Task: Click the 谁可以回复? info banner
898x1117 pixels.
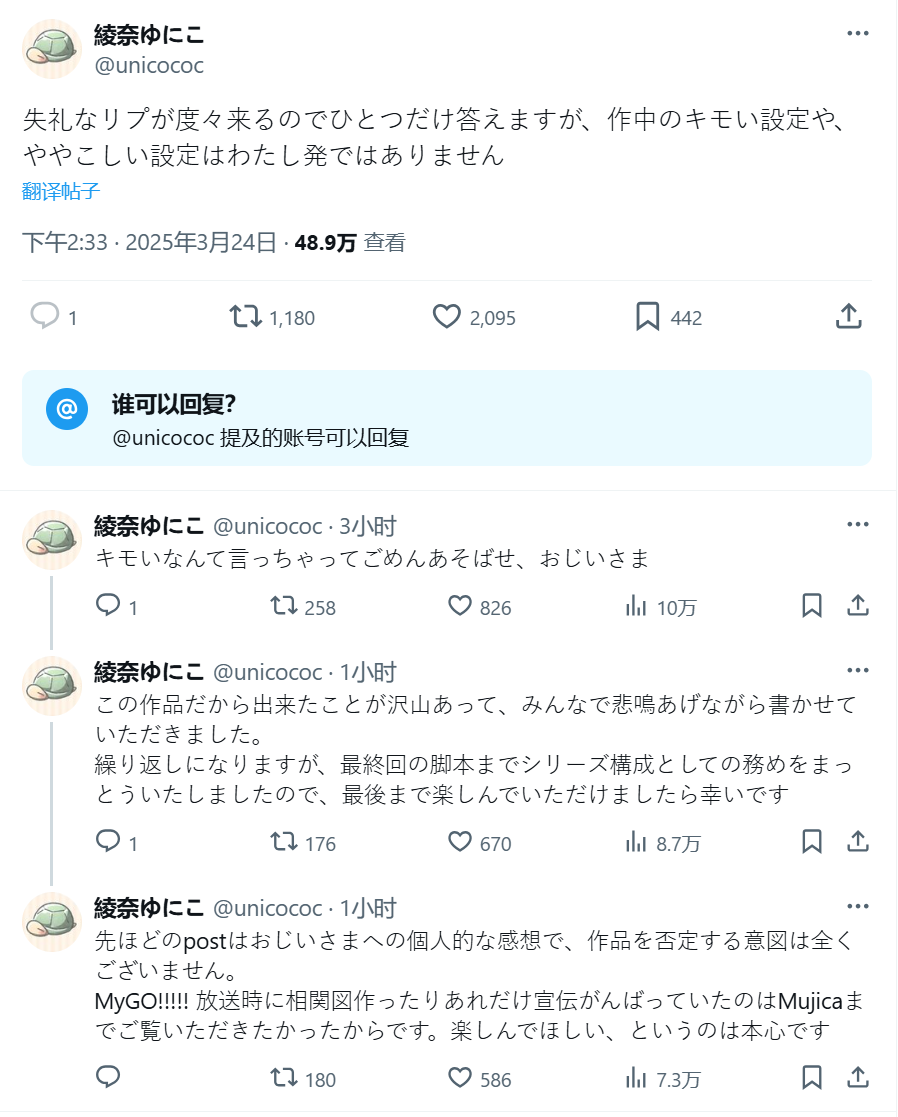Action: coord(447,418)
